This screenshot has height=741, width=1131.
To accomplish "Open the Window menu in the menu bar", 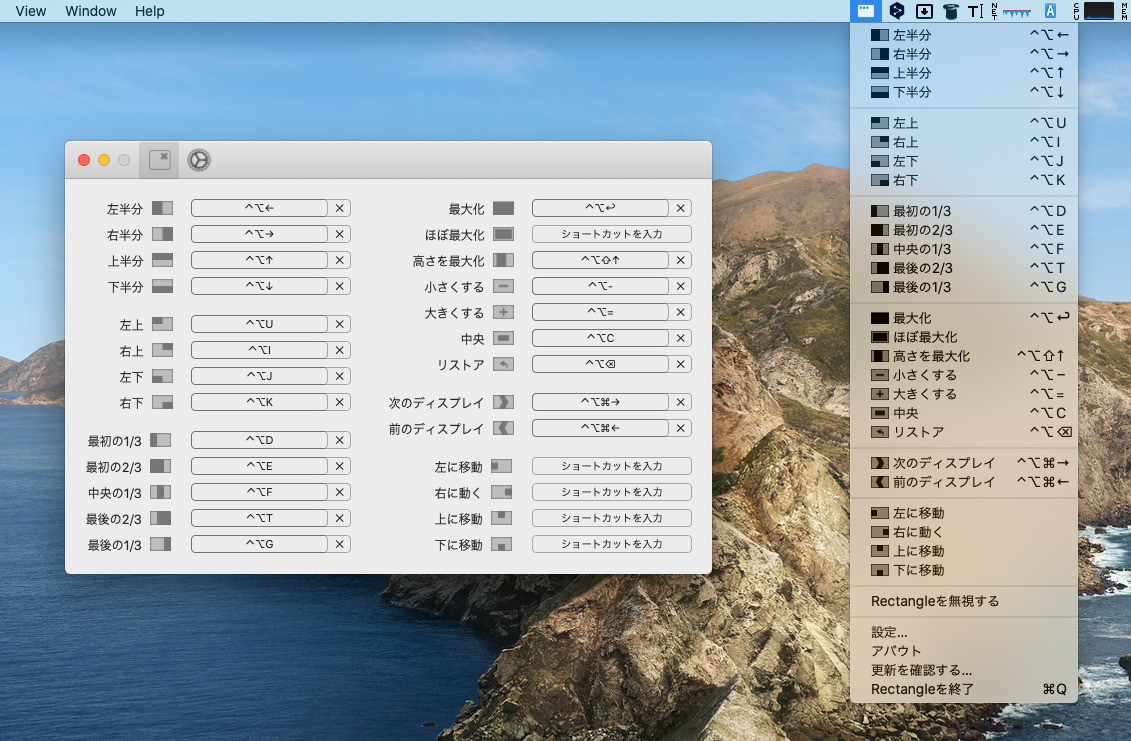I will coord(90,11).
